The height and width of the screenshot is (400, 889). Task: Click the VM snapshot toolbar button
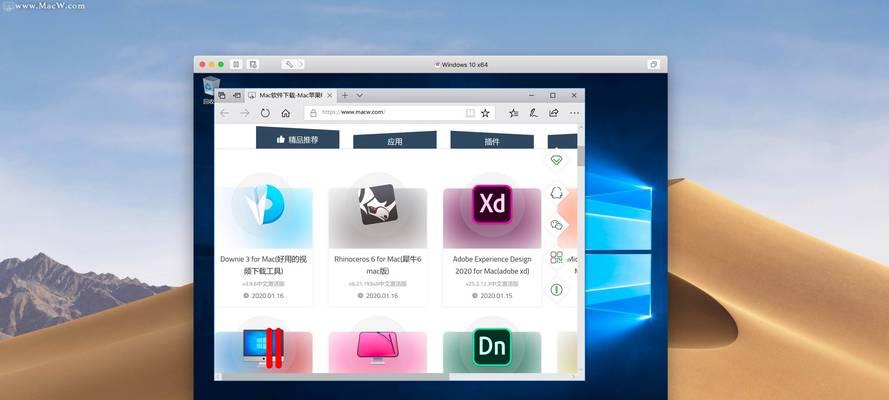point(253,65)
